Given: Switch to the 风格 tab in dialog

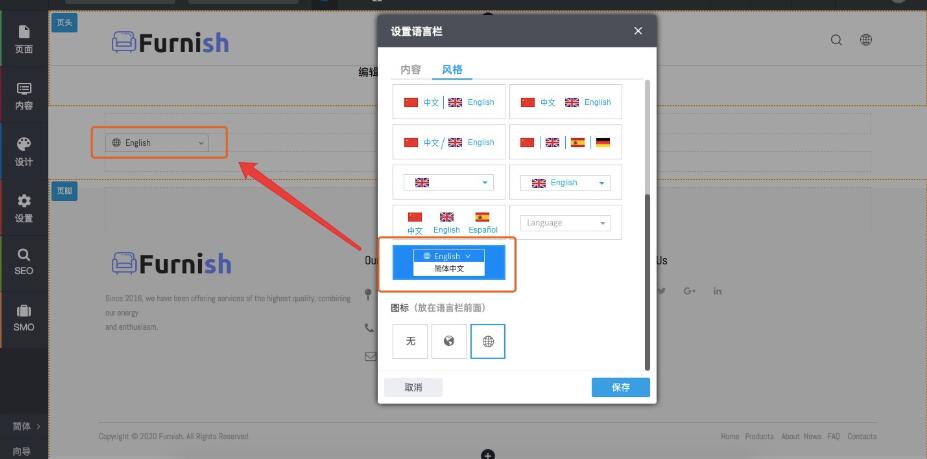Looking at the screenshot, I should pos(453,70).
